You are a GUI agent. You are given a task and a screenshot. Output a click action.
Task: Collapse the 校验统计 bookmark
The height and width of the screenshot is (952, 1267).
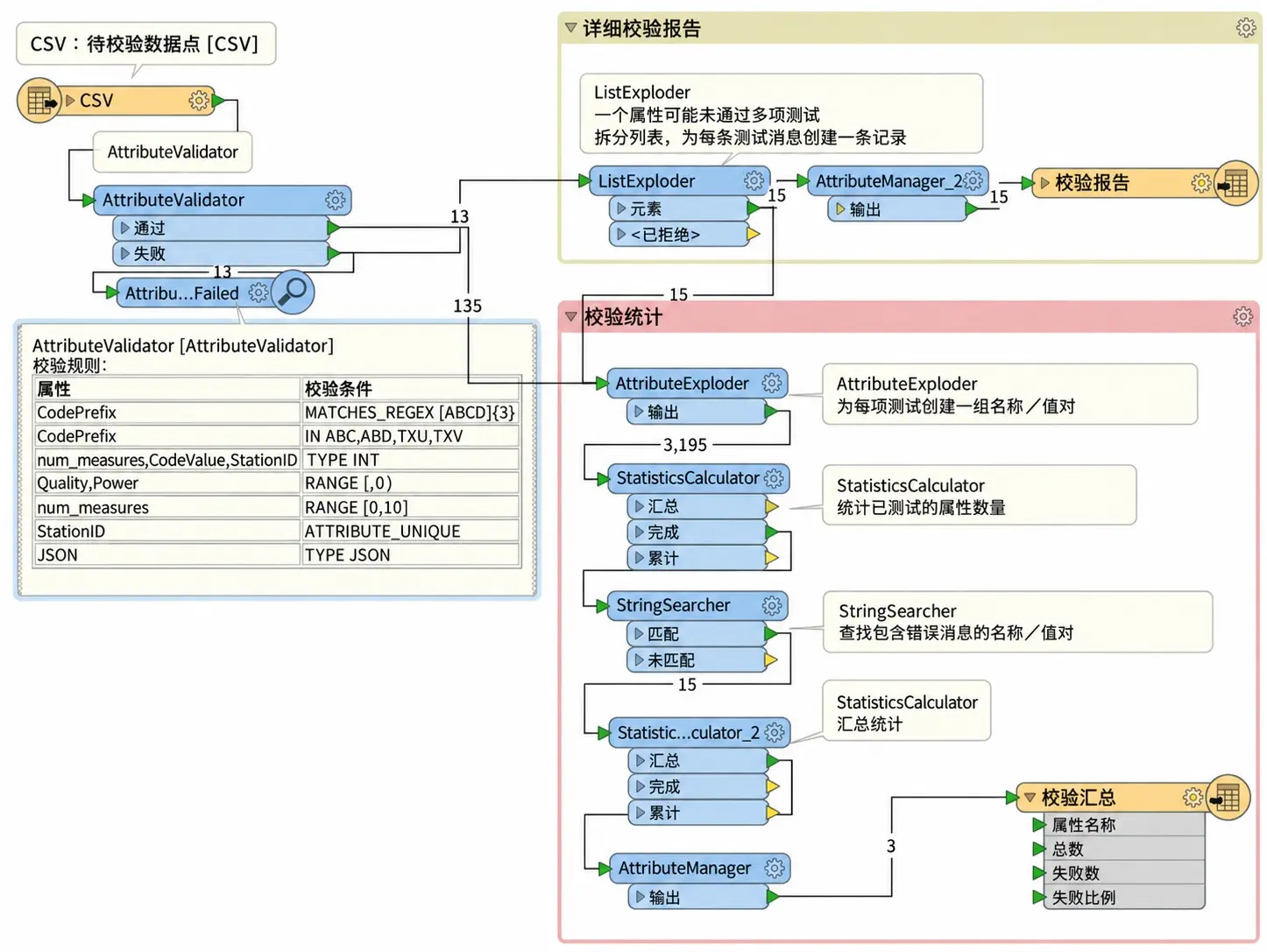570,316
